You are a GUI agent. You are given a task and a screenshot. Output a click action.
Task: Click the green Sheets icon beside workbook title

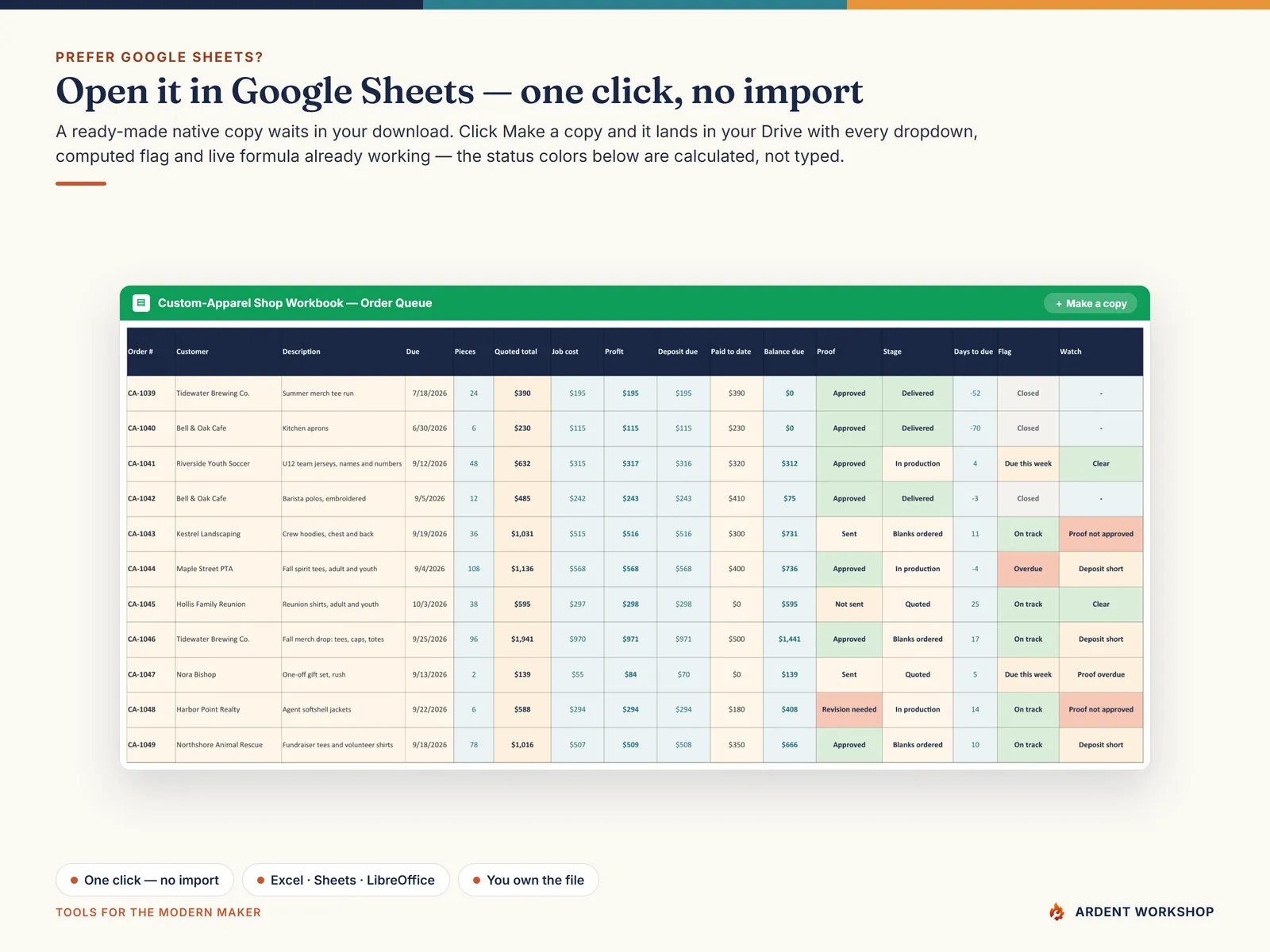tap(141, 302)
